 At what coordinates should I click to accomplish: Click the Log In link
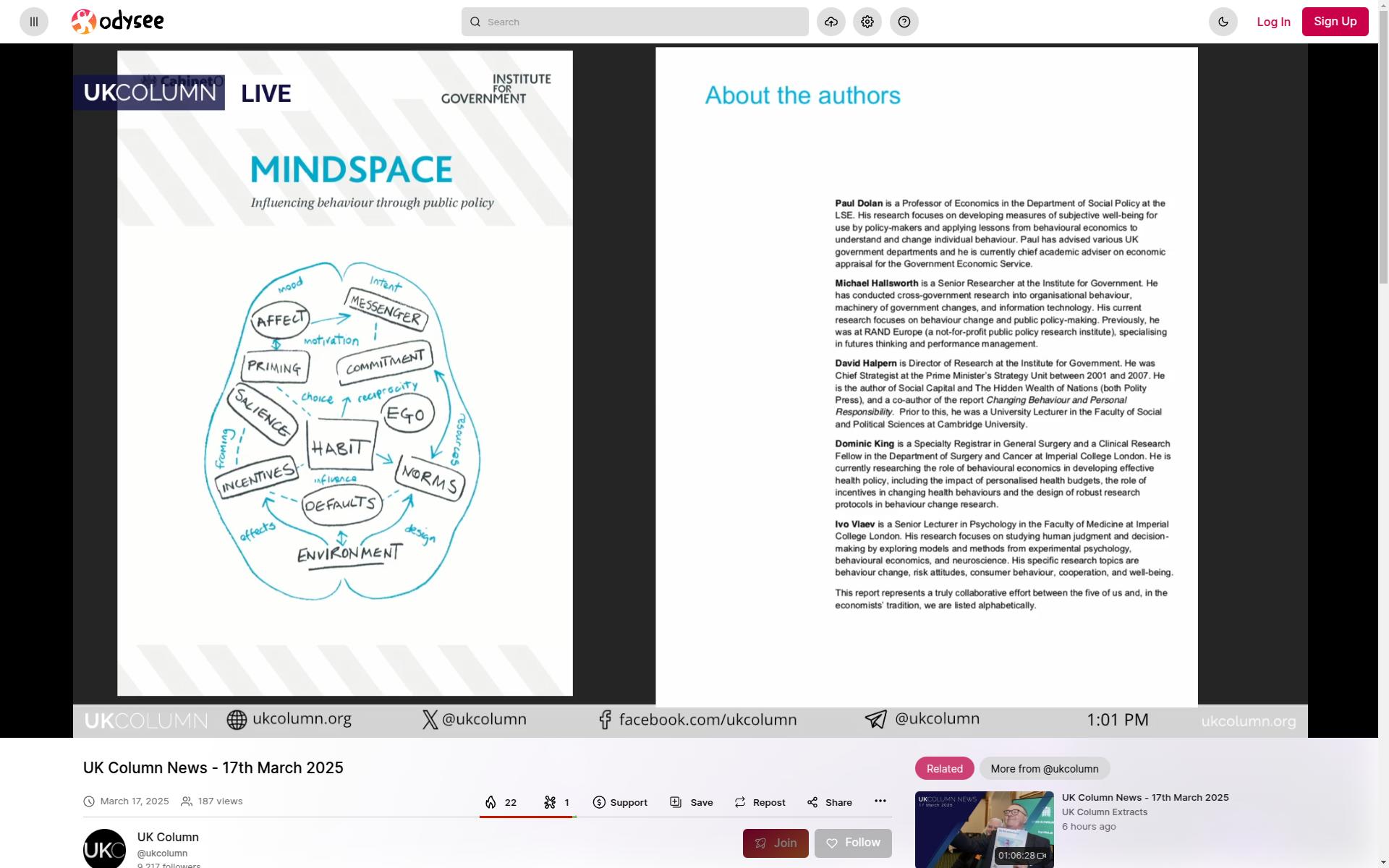click(x=1273, y=22)
